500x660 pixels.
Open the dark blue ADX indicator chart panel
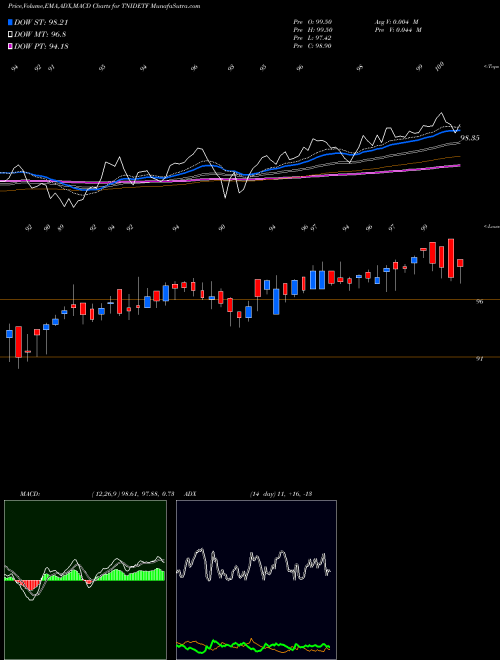point(256,580)
